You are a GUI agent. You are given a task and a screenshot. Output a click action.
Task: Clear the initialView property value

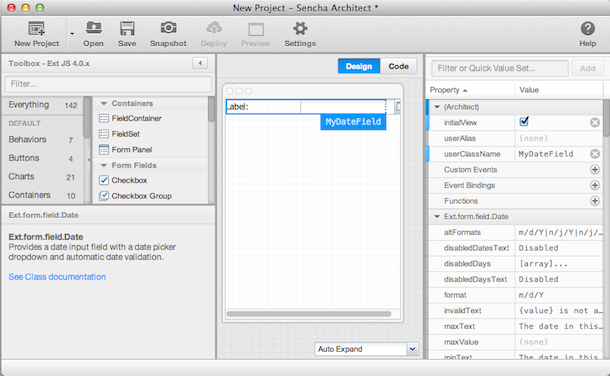tap(595, 123)
